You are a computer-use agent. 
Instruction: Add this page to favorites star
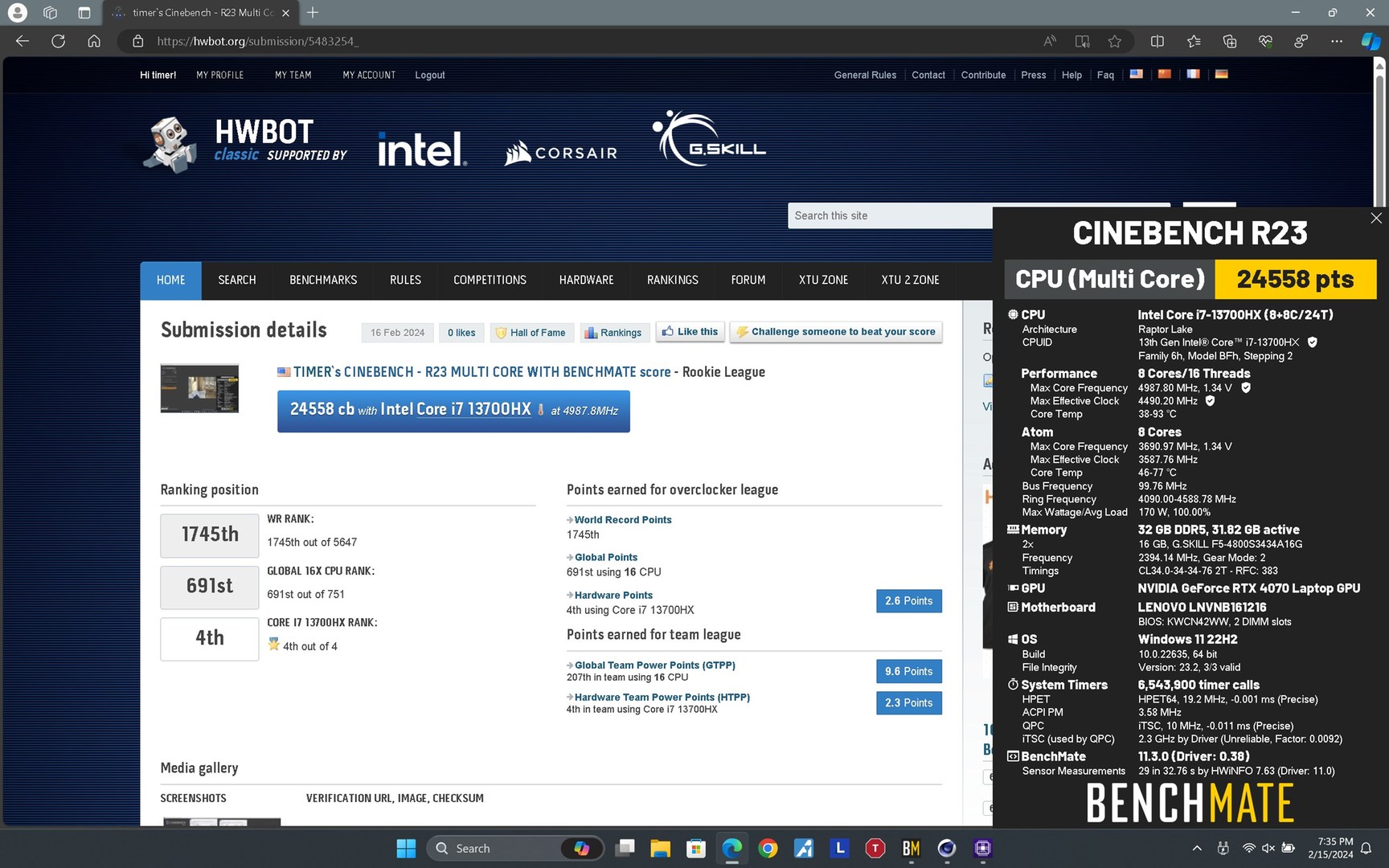[x=1114, y=41]
